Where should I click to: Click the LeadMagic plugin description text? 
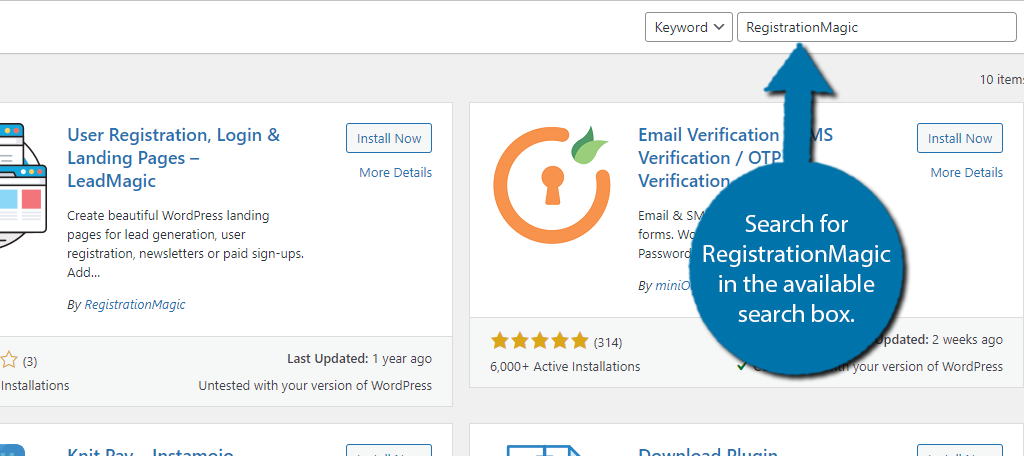point(186,244)
